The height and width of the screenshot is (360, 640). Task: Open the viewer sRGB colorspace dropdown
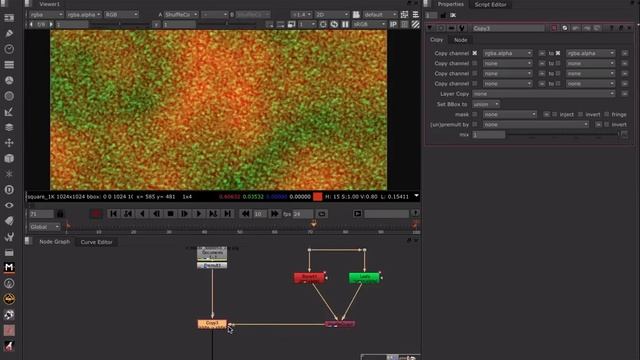pyautogui.click(x=369, y=24)
